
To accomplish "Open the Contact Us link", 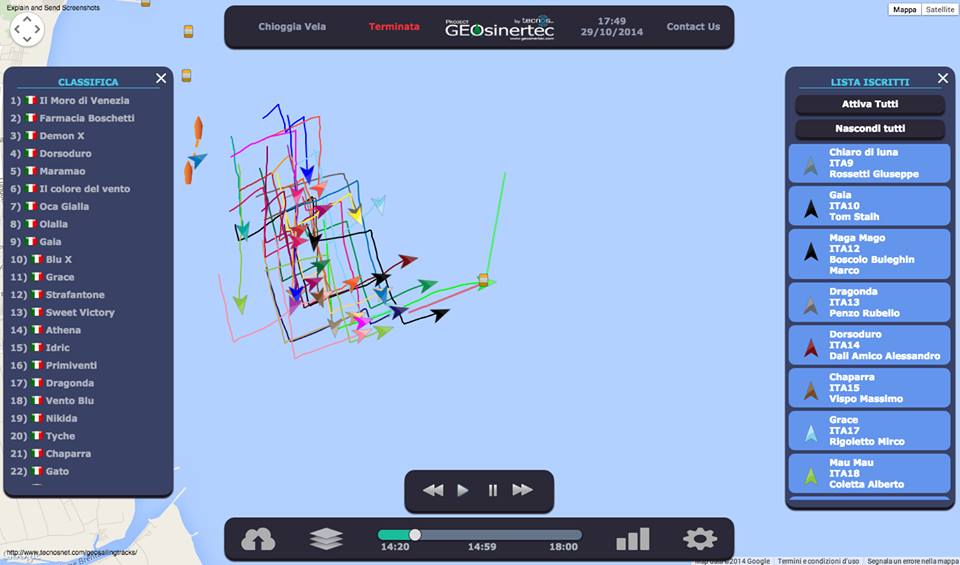I will 693,27.
